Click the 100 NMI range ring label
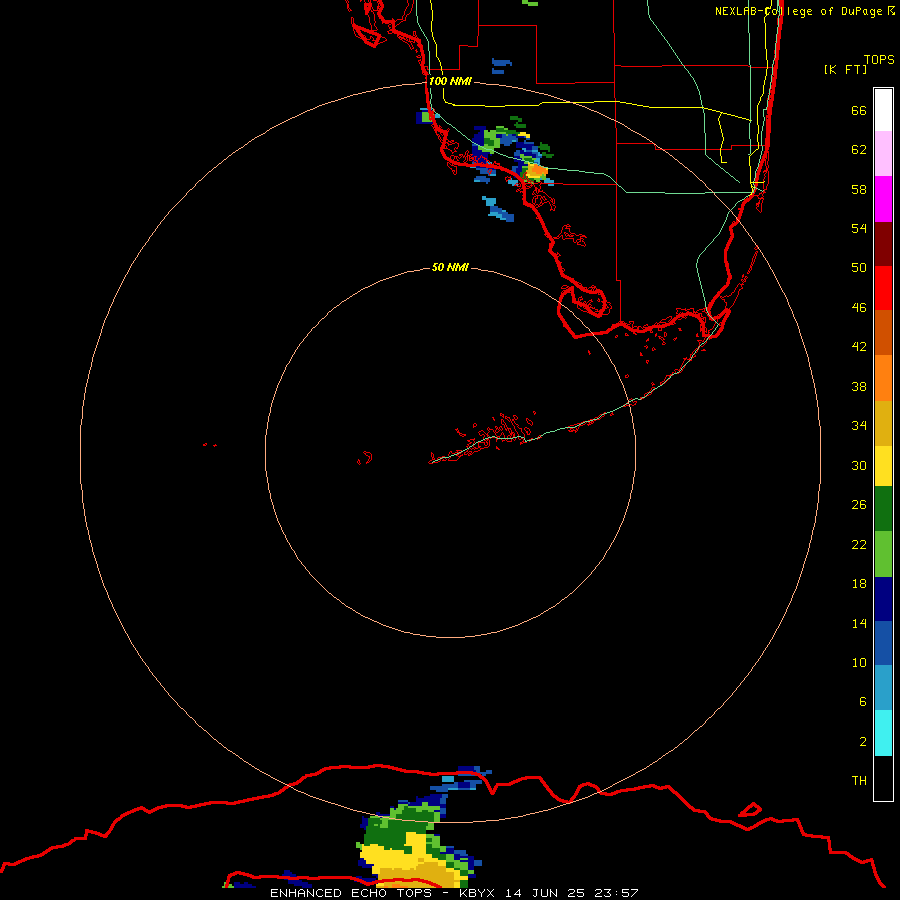Viewport: 900px width, 900px height. tap(450, 81)
